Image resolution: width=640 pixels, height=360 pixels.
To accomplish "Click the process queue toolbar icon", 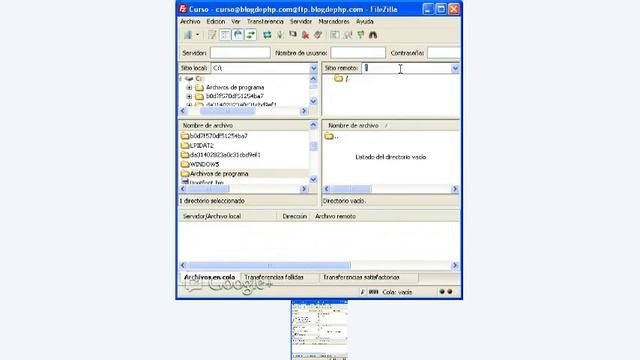I will point(280,35).
